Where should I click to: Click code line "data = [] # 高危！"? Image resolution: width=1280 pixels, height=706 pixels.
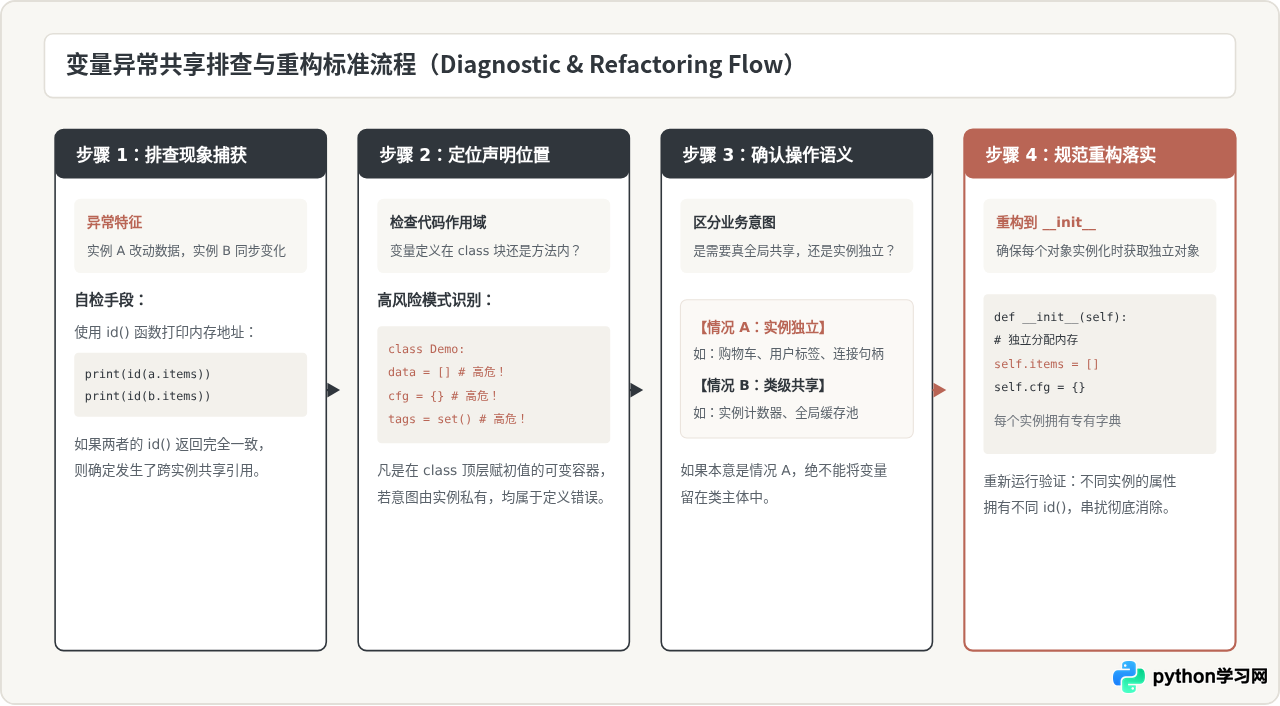[x=446, y=372]
